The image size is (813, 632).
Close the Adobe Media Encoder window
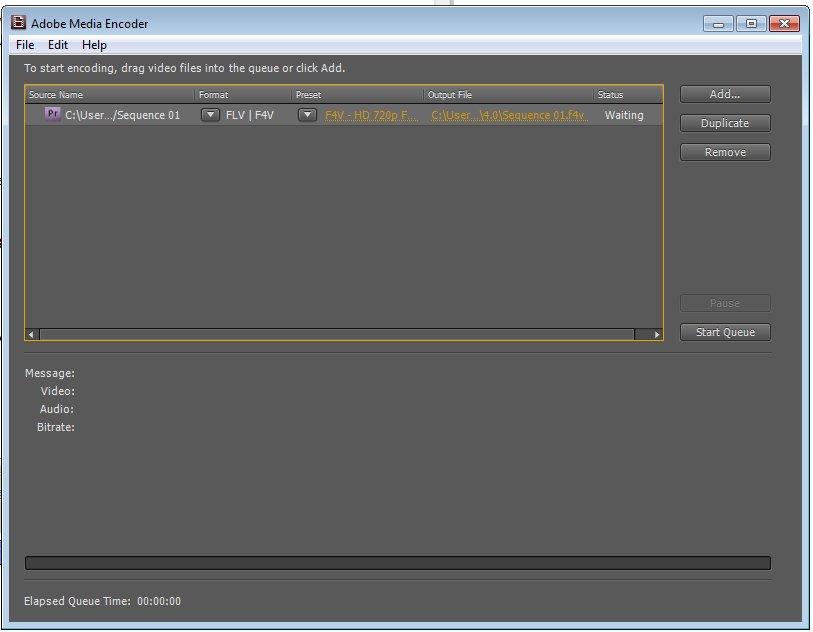[x=784, y=24]
